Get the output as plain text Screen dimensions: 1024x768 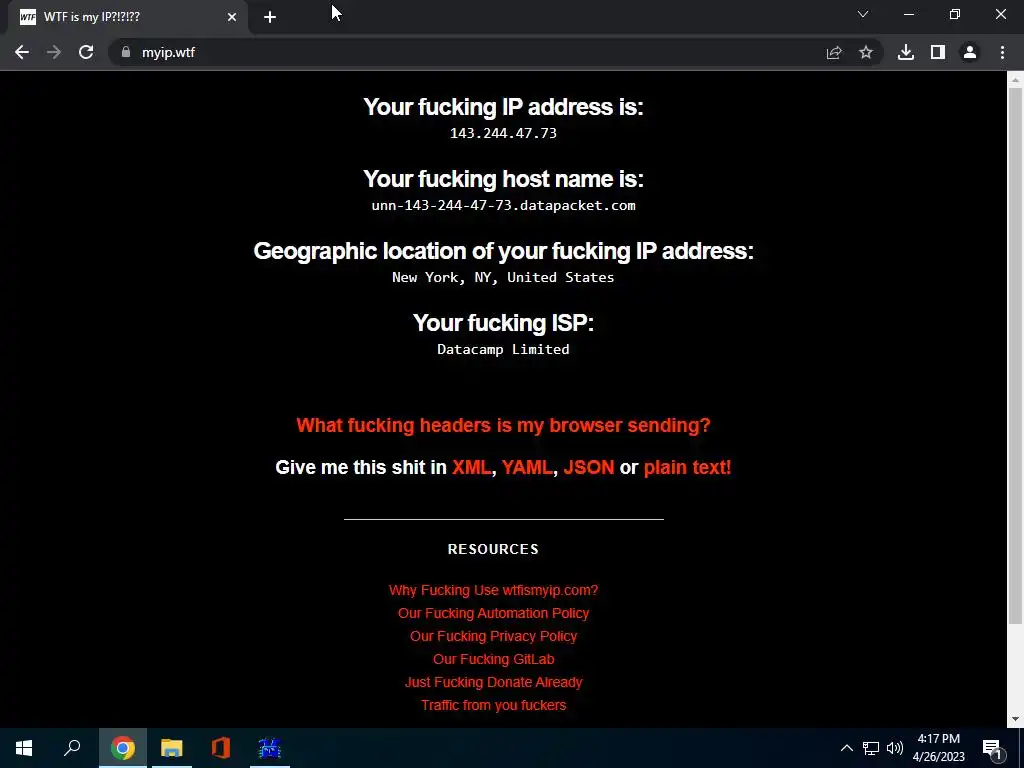687,468
